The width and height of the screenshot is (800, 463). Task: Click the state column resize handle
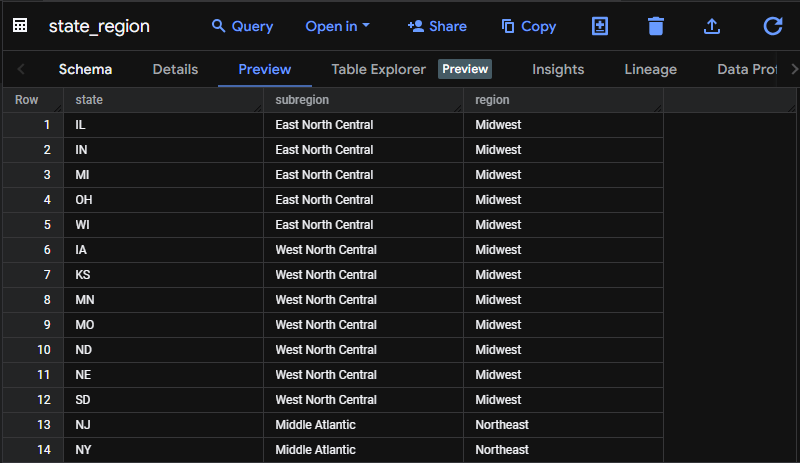click(x=258, y=107)
